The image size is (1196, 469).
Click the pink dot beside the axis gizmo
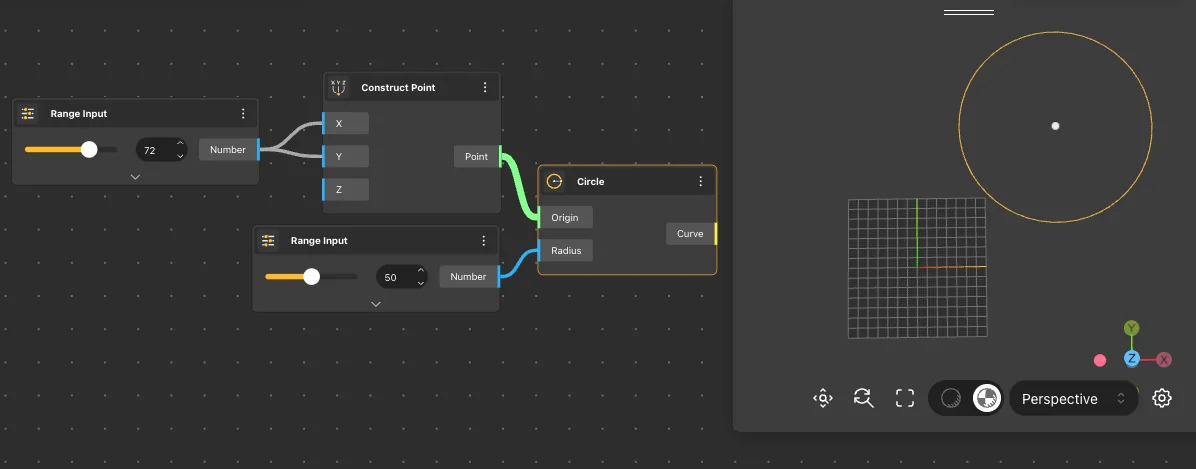click(1100, 360)
